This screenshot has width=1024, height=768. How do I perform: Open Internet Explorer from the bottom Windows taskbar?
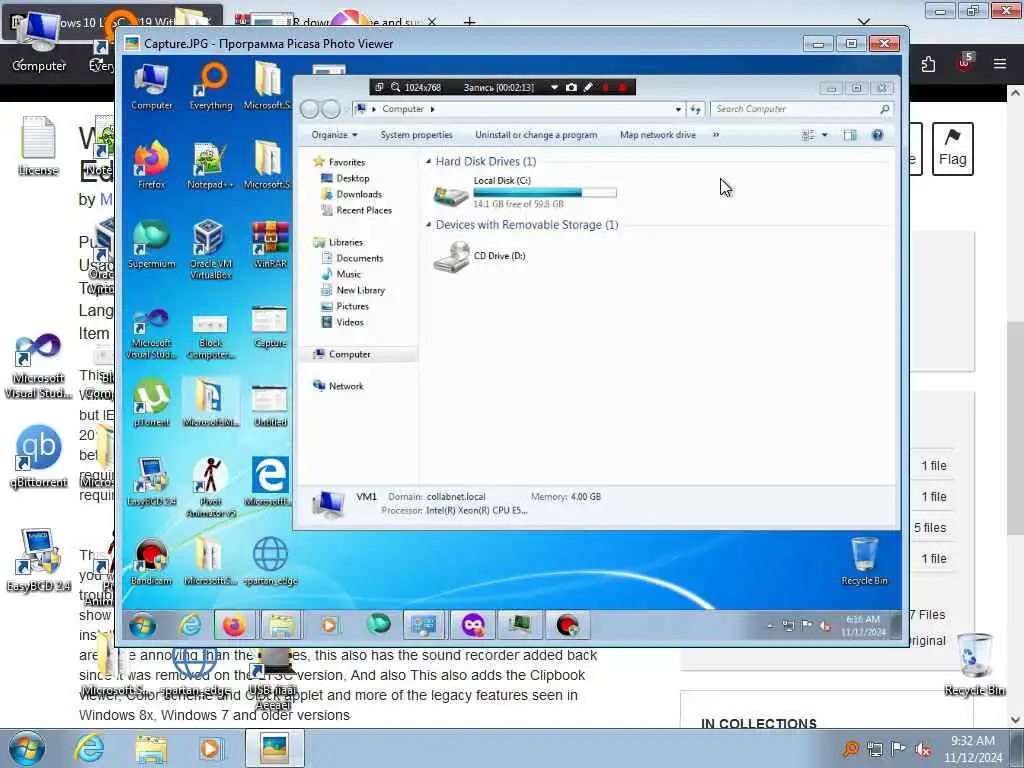[x=89, y=748]
